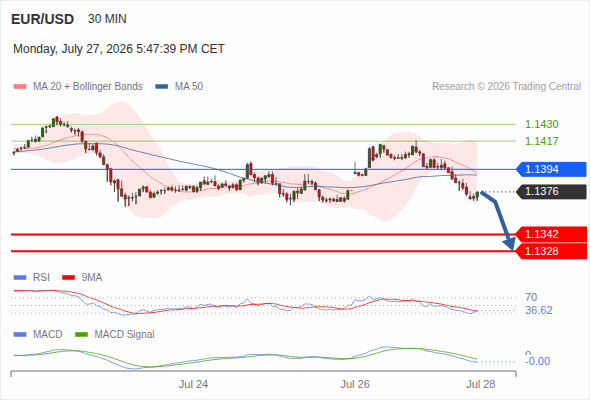Select the 1.1342 red support tag
This screenshot has height=400, width=590.
click(x=552, y=234)
